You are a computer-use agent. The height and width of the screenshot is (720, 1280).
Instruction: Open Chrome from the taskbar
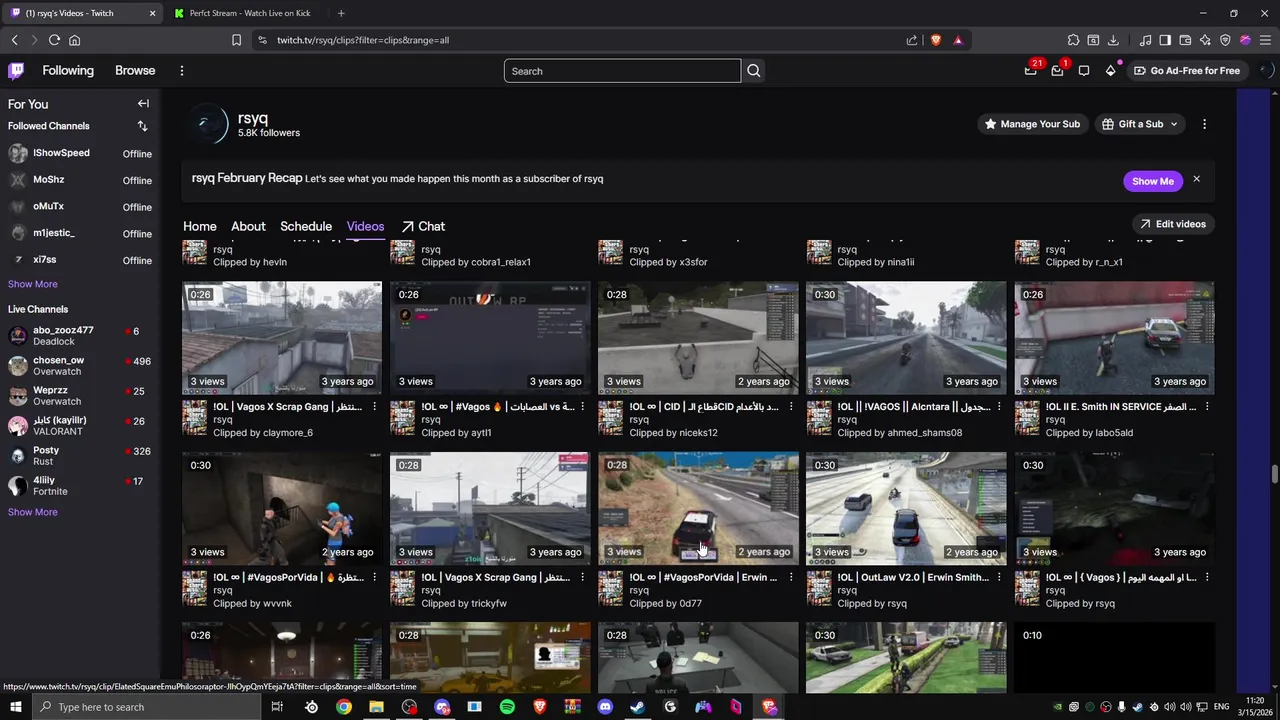pyautogui.click(x=344, y=707)
